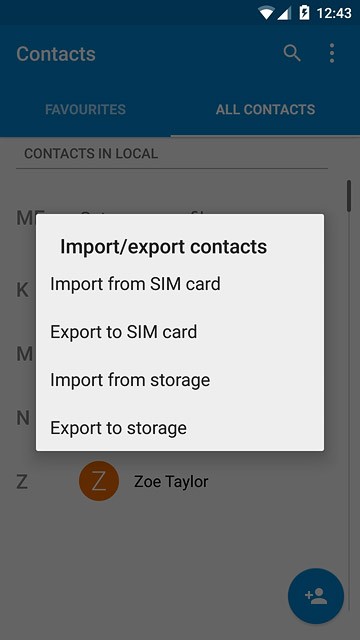The height and width of the screenshot is (640, 360).
Task: Switch to the All Contacts tab
Action: [265, 109]
